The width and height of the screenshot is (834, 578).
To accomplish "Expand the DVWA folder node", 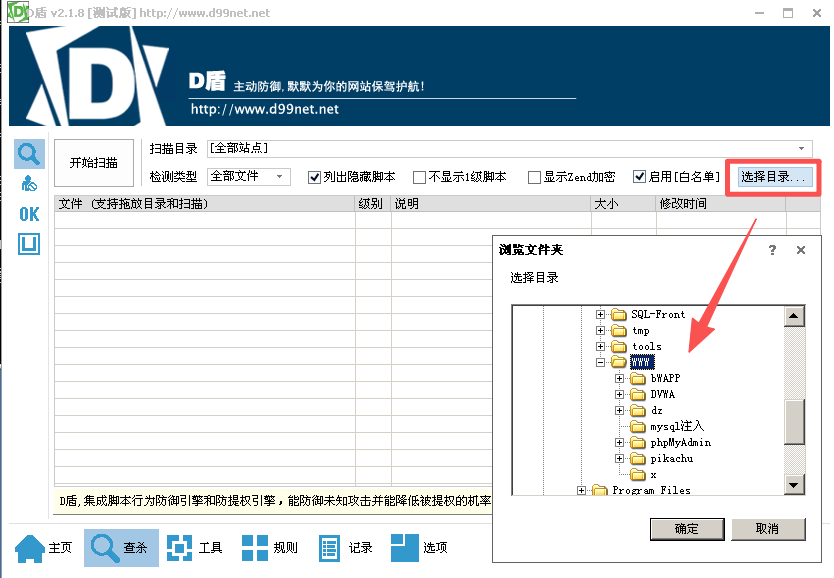I will pyautogui.click(x=619, y=394).
